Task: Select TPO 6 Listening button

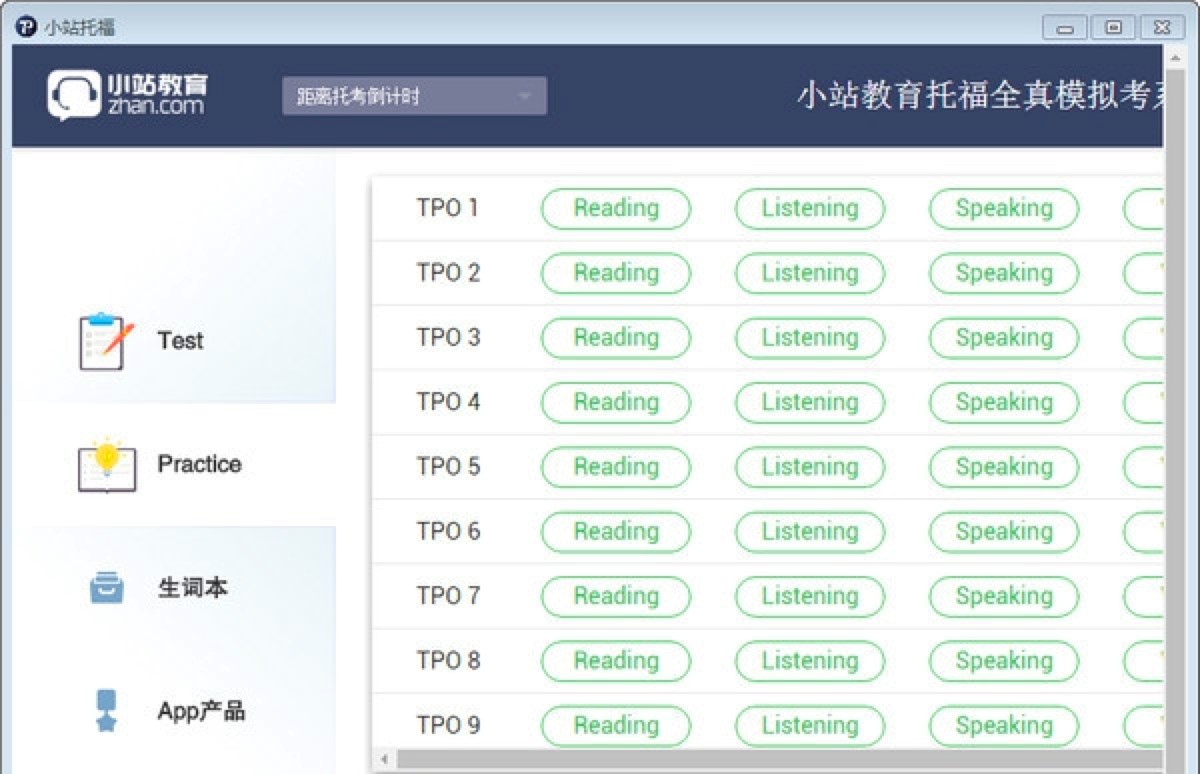Action: (x=810, y=532)
